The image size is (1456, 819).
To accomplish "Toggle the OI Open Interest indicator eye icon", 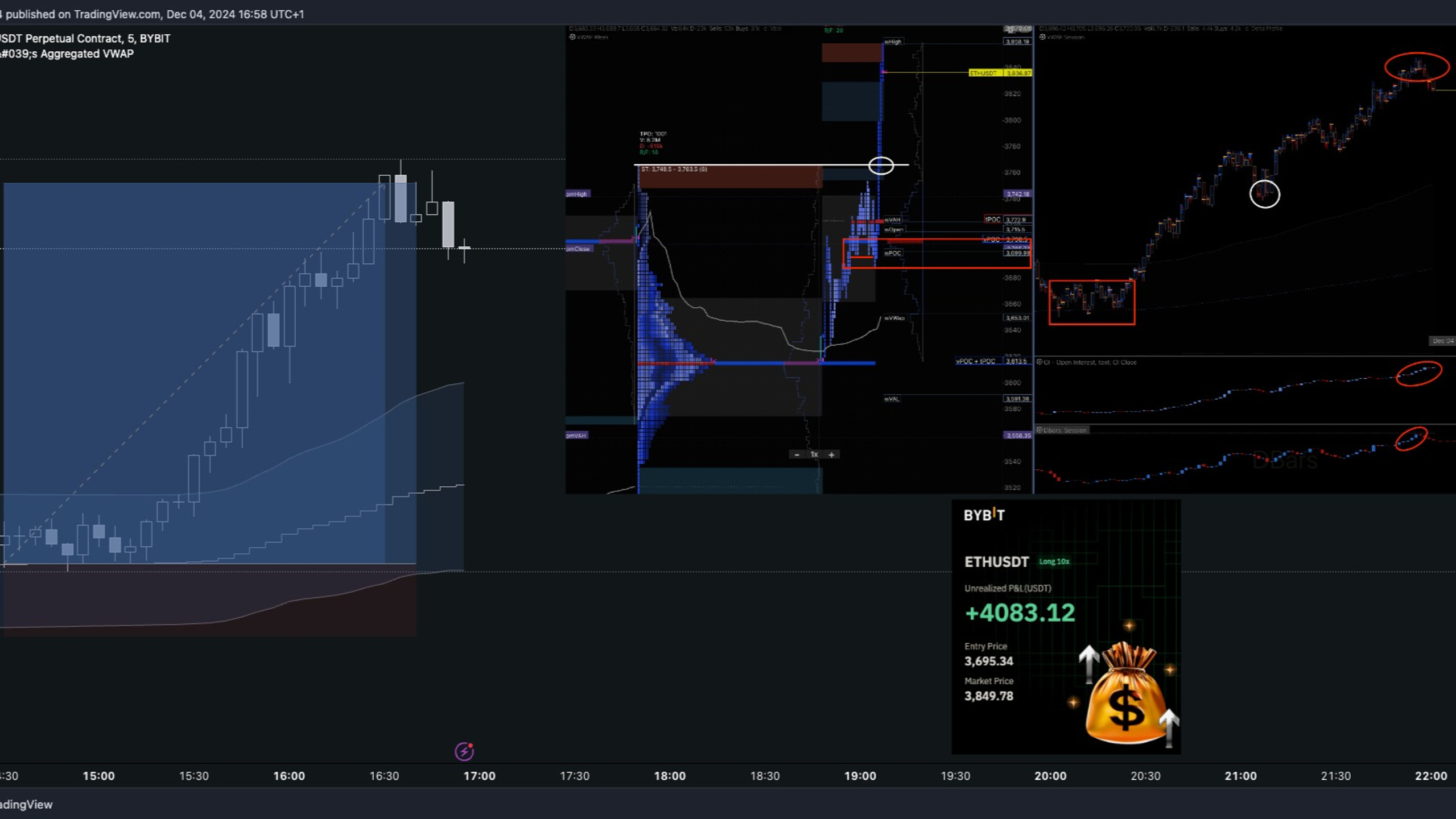I will click(x=1040, y=362).
